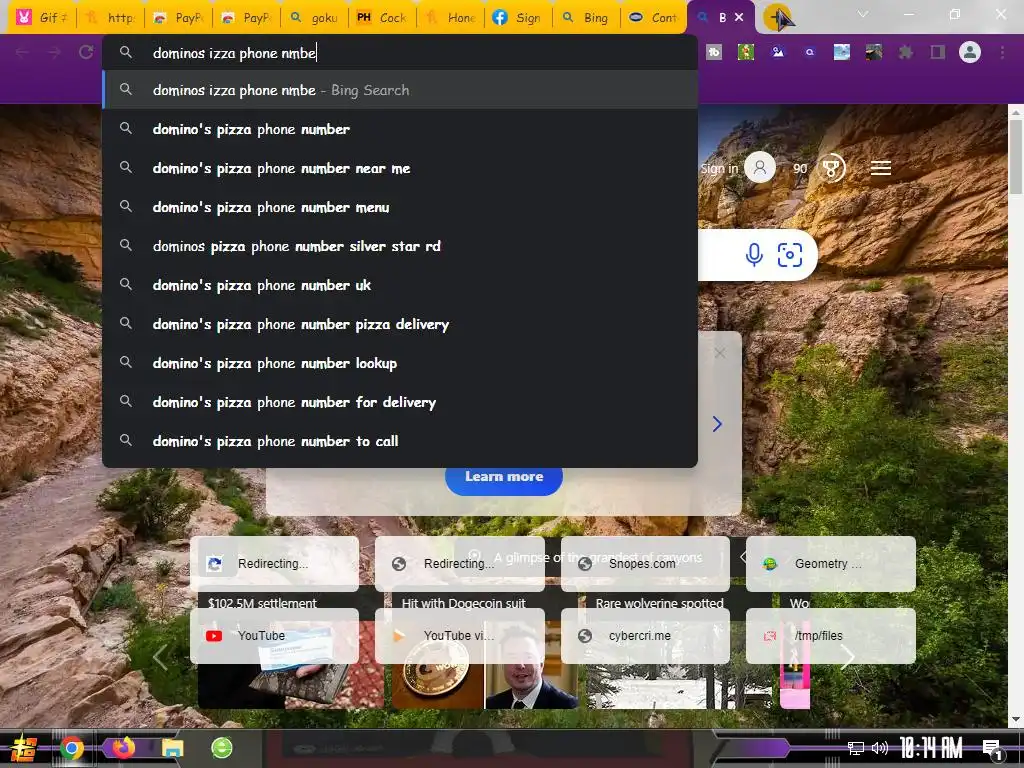Open Bing hamburger menu
The height and width of the screenshot is (768, 1024).
pos(880,168)
